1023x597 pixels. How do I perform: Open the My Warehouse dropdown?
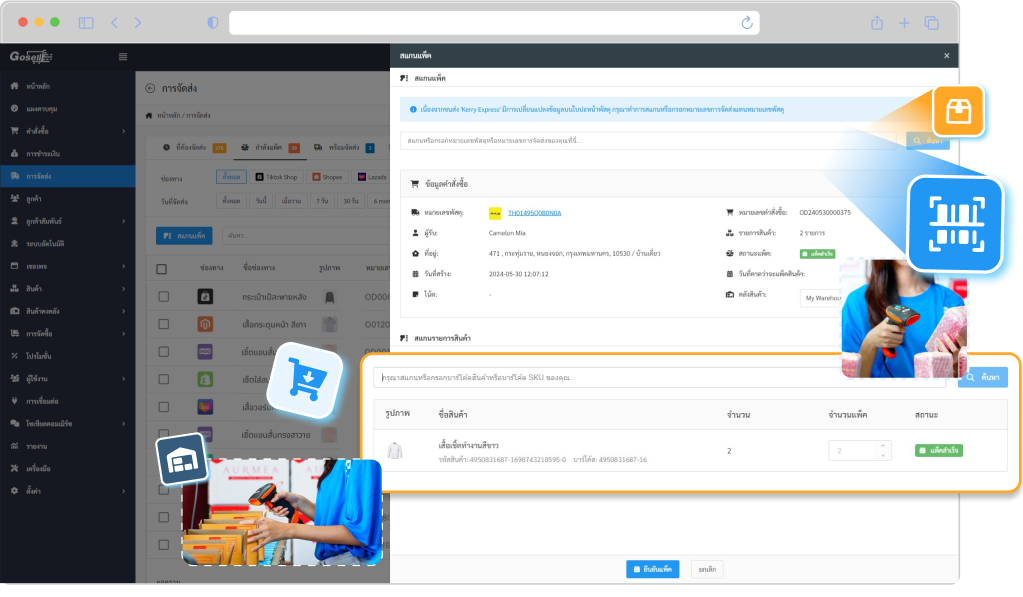821,298
